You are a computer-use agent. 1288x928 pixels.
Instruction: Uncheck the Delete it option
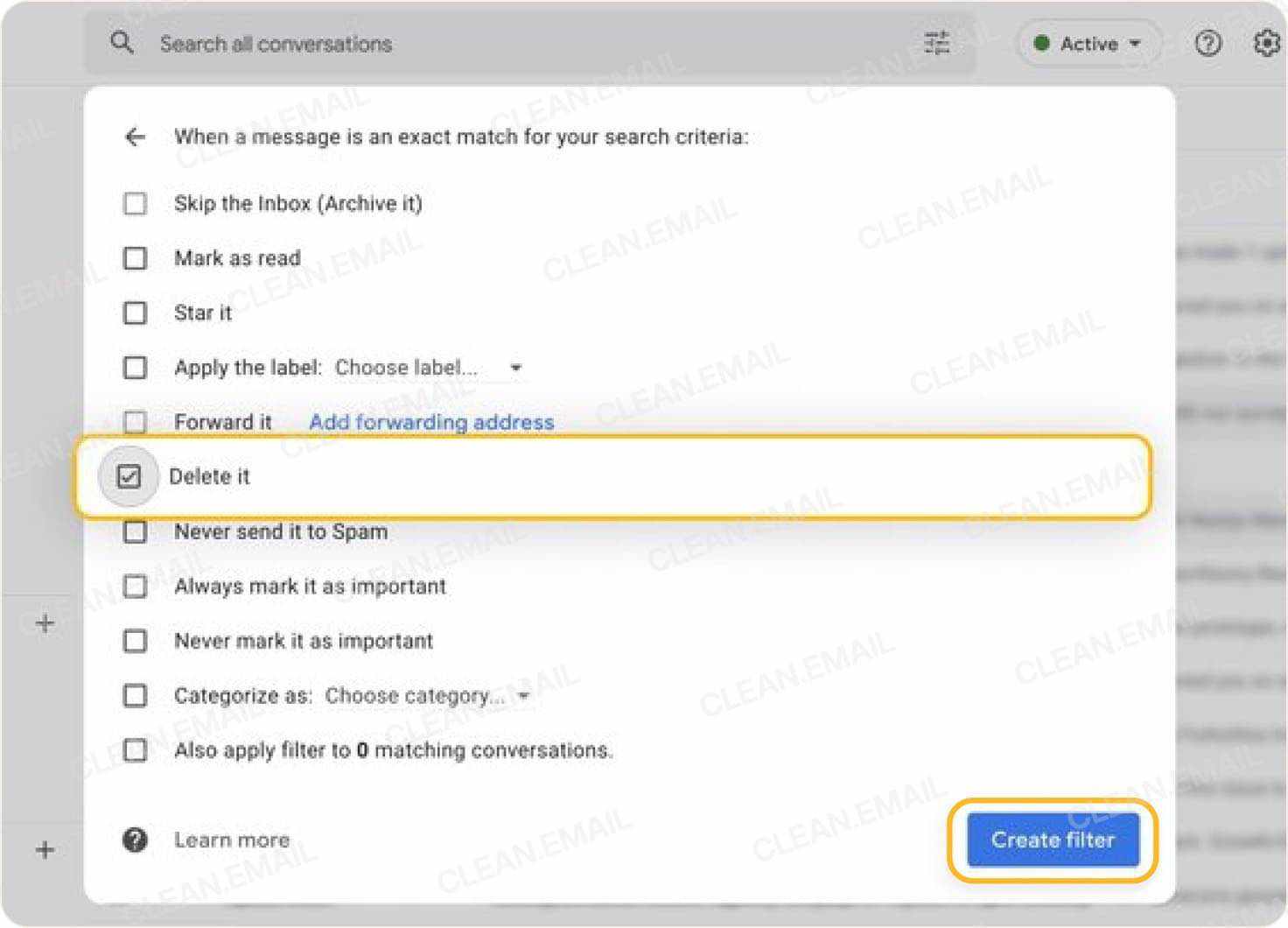[x=128, y=476]
